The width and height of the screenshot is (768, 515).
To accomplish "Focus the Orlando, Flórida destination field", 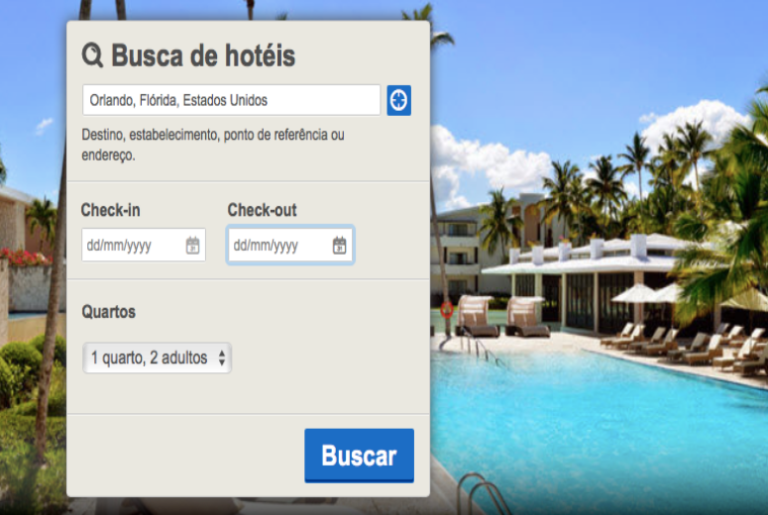I will pos(231,100).
